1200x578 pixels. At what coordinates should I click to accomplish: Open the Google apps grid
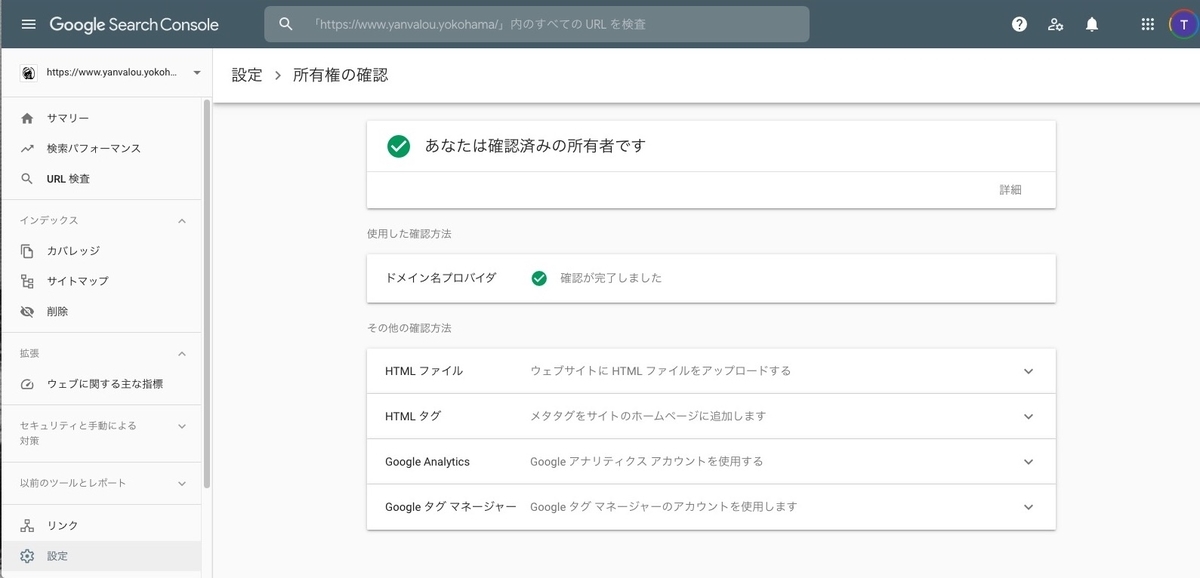point(1147,24)
